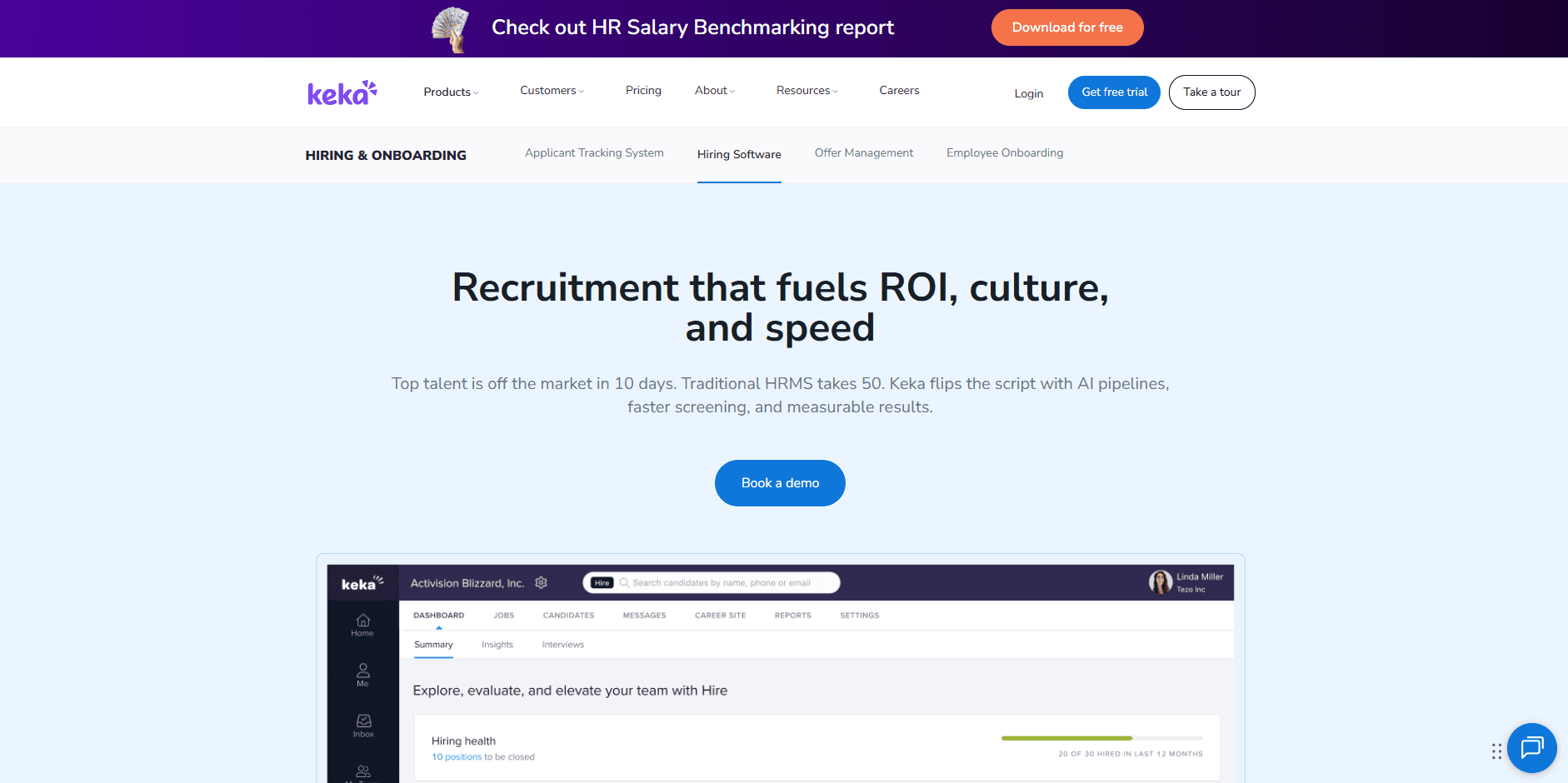Click the Book a demo button

pyautogui.click(x=780, y=483)
